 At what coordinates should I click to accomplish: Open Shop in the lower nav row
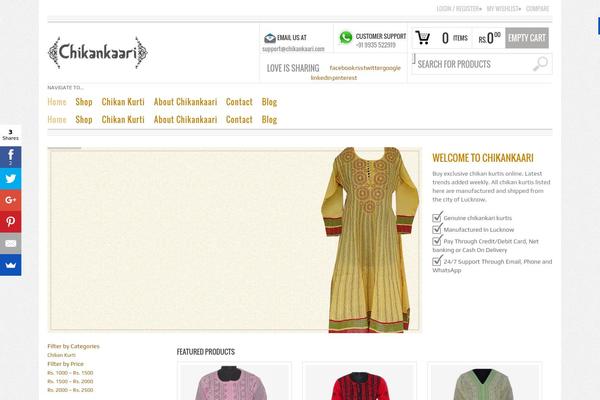click(x=84, y=119)
